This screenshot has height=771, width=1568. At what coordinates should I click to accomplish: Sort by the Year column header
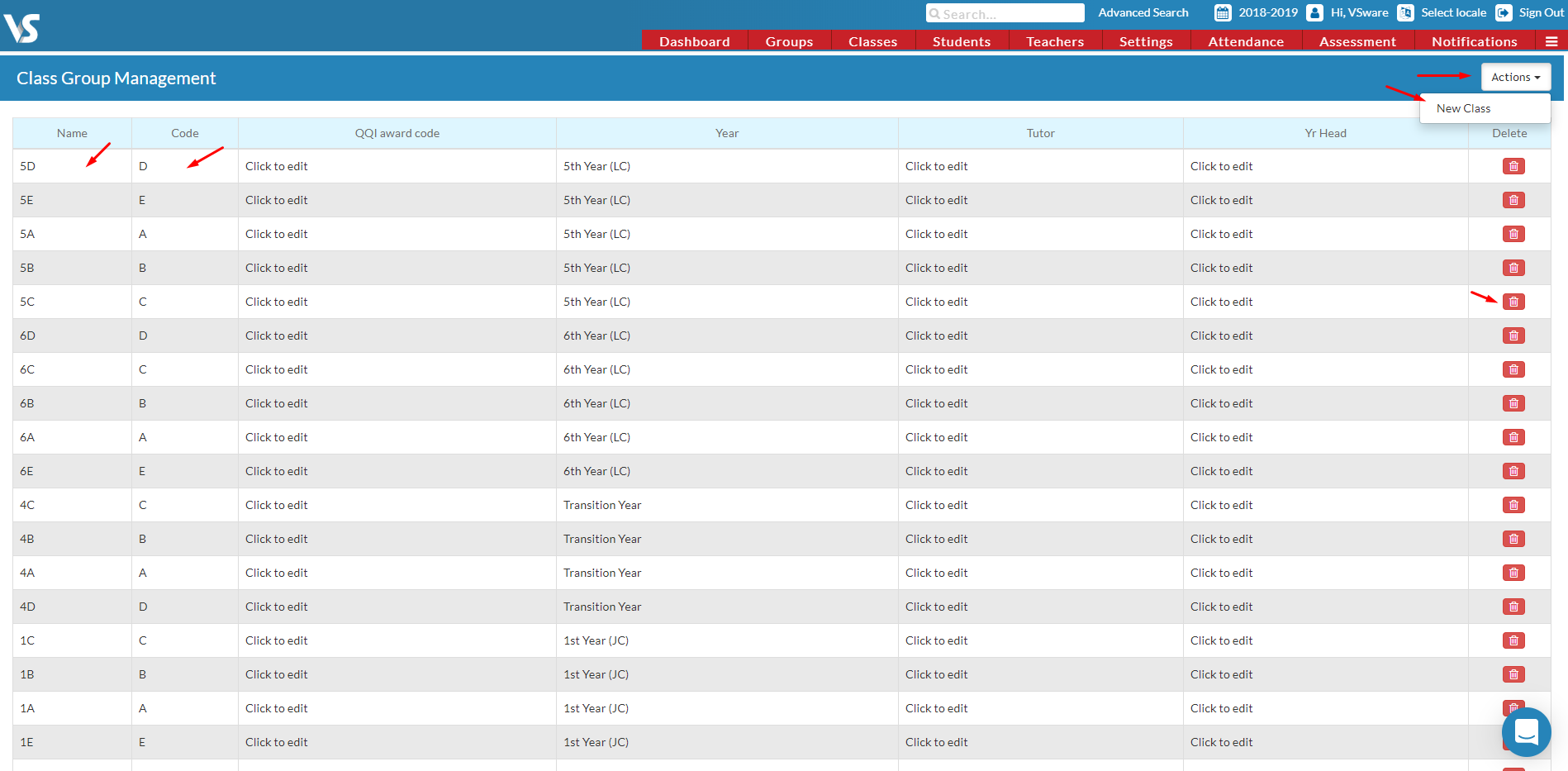pyautogui.click(x=727, y=133)
